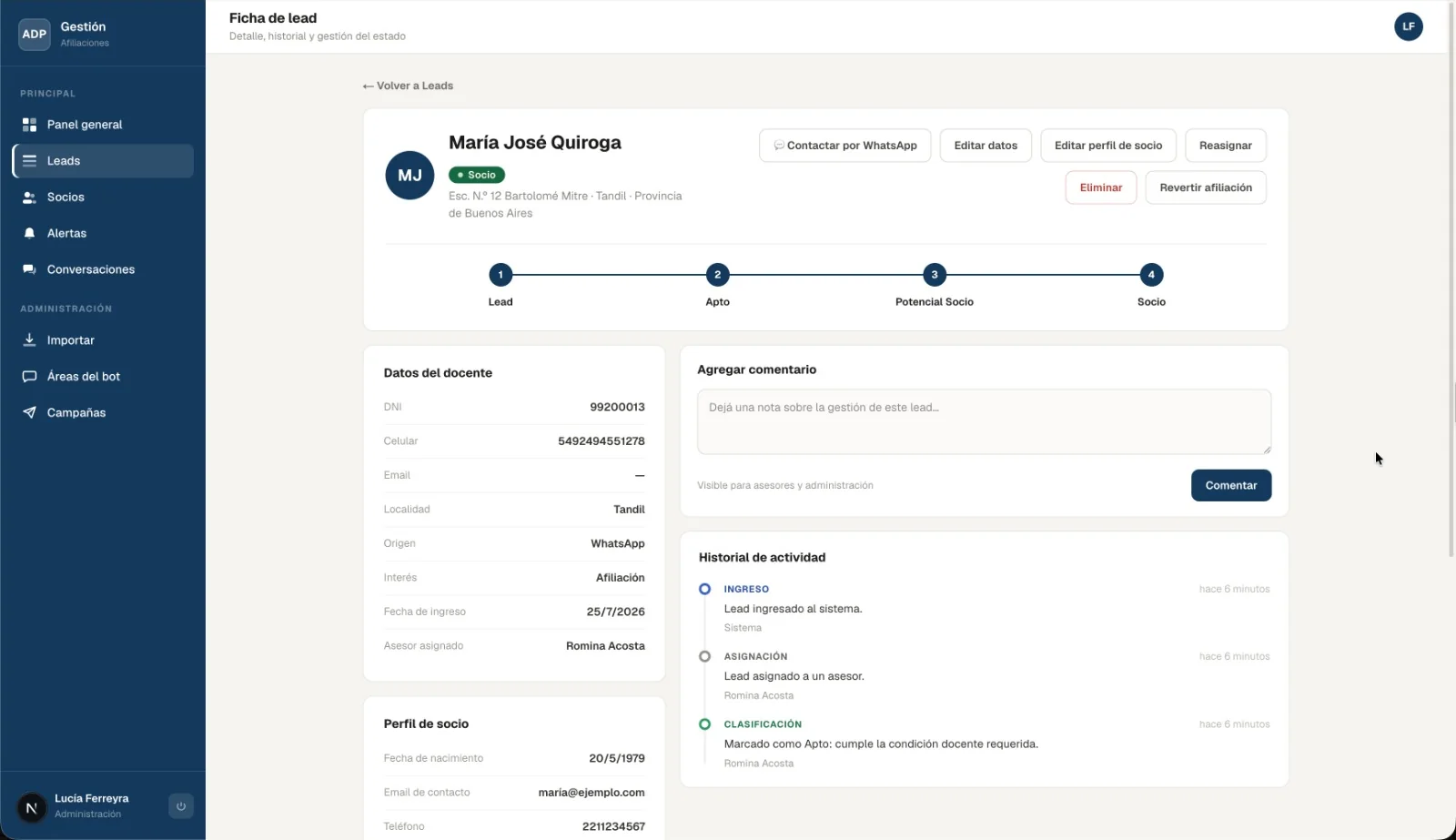Click assigned advisor Romina Acosta value

point(605,646)
